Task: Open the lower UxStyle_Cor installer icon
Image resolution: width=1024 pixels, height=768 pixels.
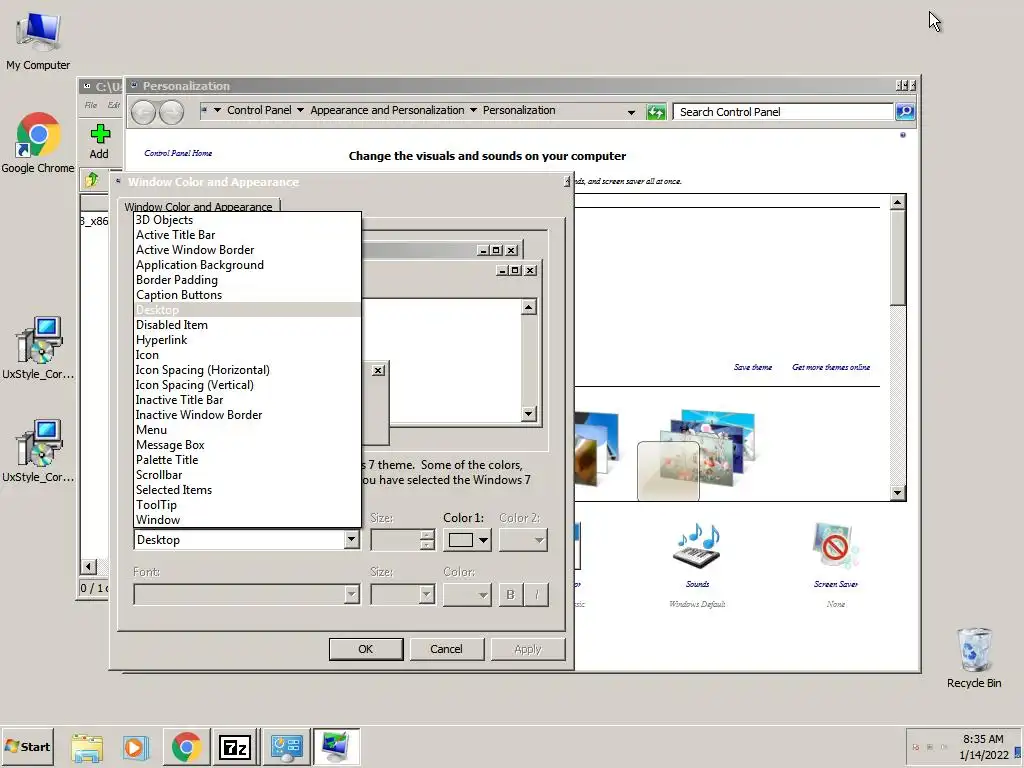Action: (x=38, y=451)
